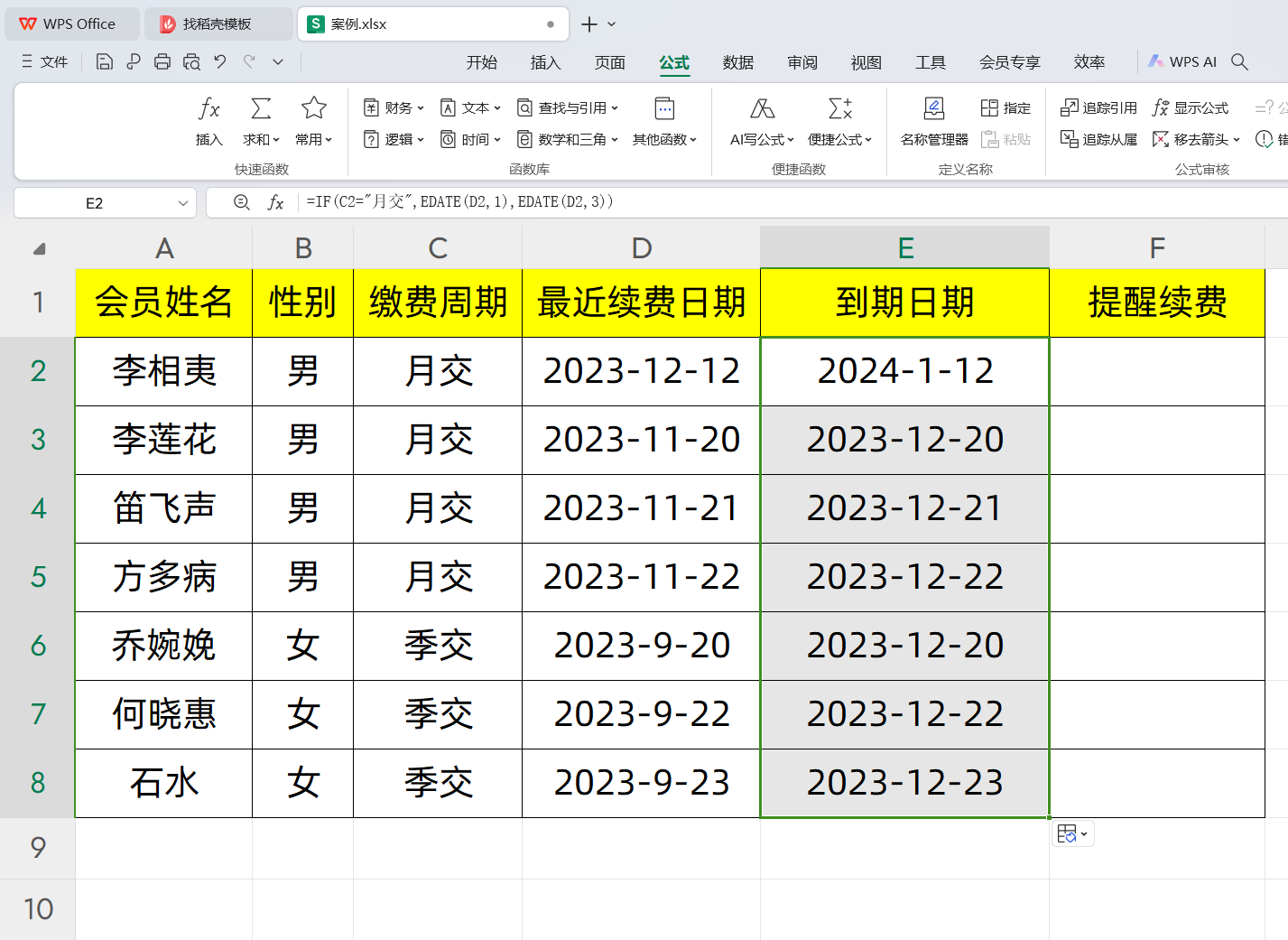The image size is (1288, 940).
Task: Click the zoom magnifier icon in formula bar
Action: click(x=242, y=202)
